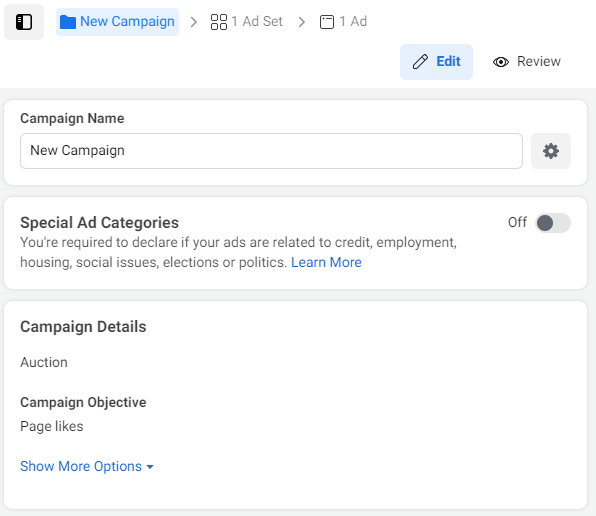
Task: Expand Show More Options
Action: point(87,466)
